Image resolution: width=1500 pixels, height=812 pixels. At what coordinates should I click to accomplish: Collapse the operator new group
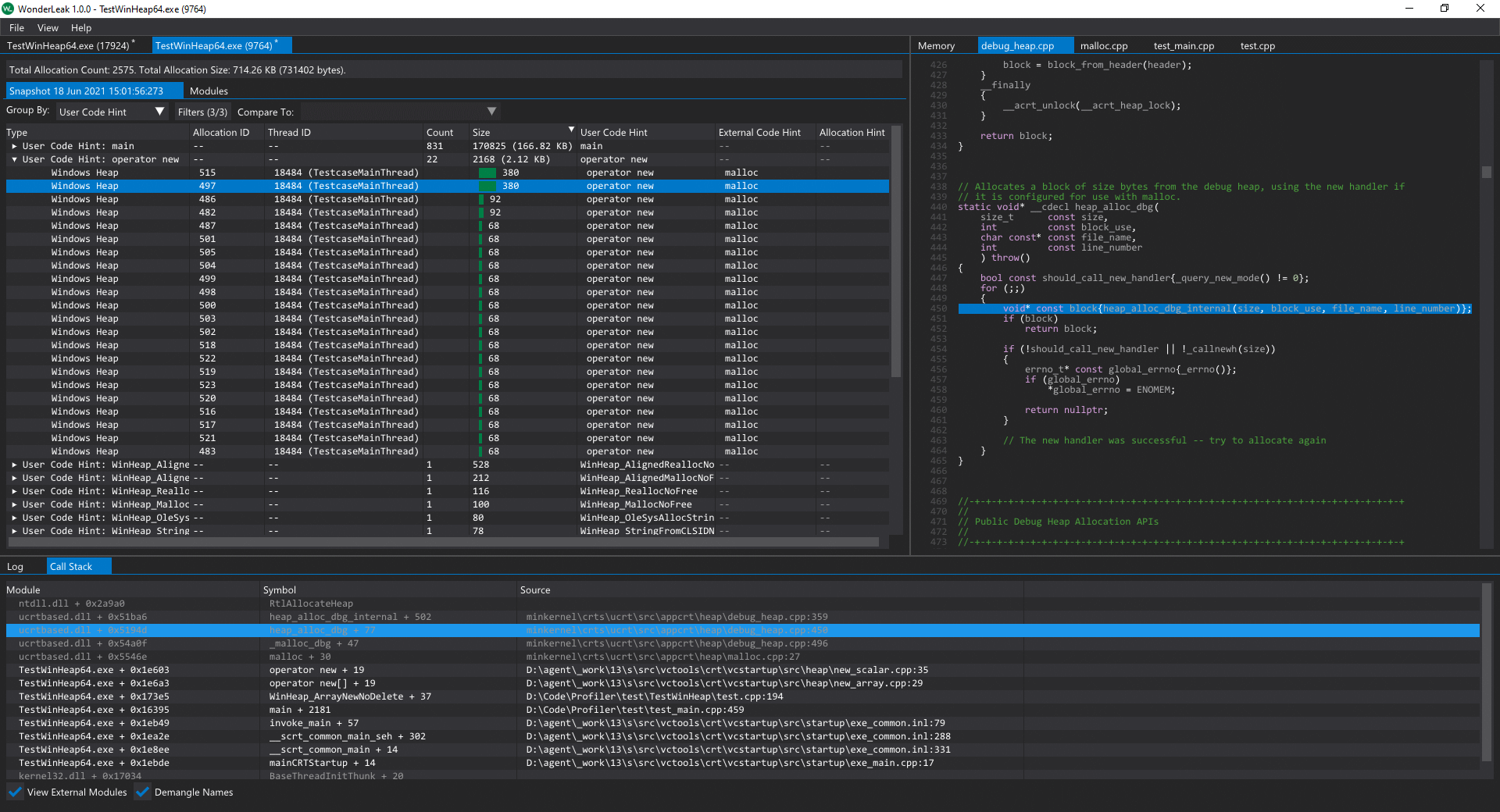14,159
